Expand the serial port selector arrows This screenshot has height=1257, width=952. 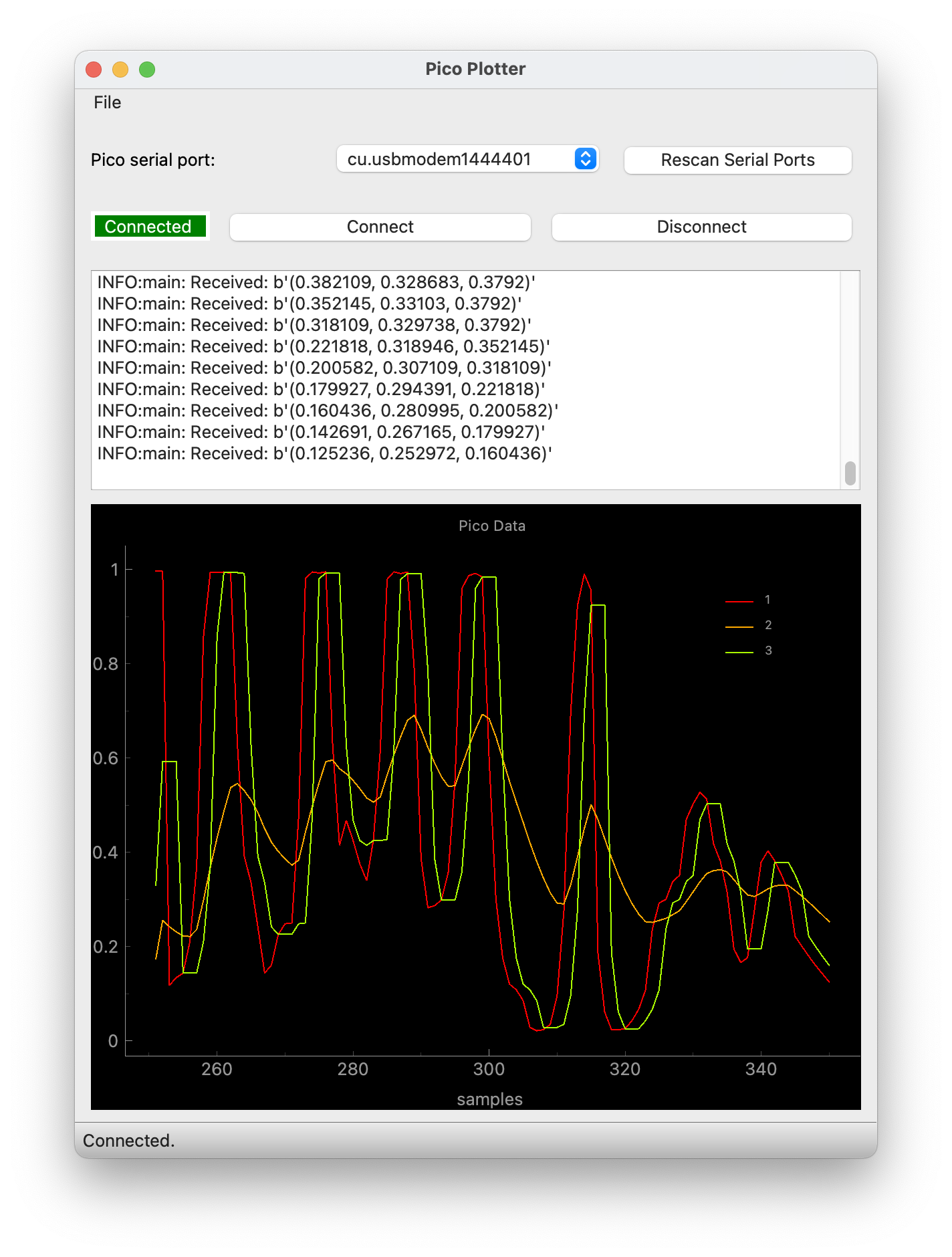coord(585,159)
